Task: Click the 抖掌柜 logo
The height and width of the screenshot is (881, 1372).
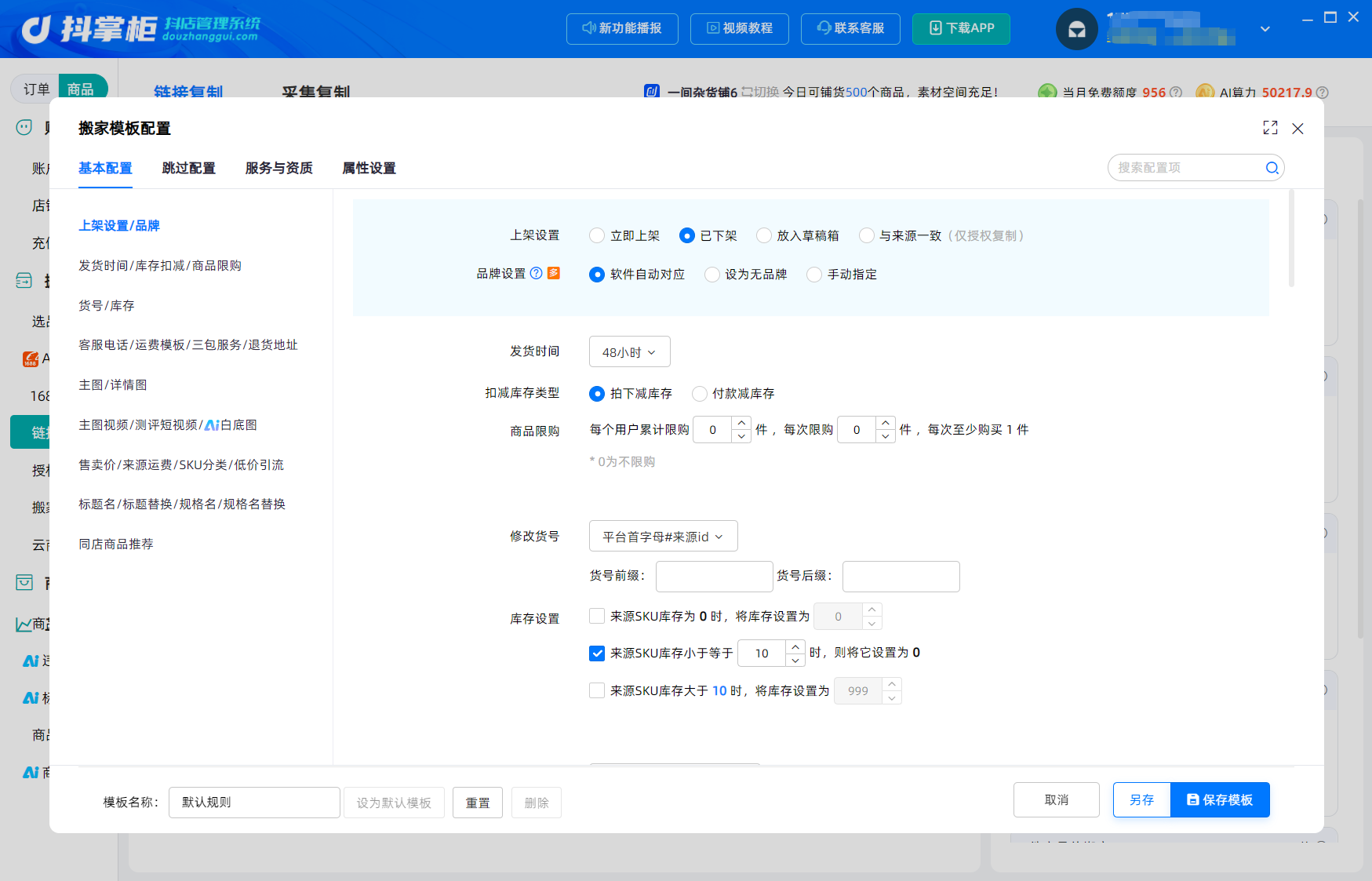Action: pos(141,29)
